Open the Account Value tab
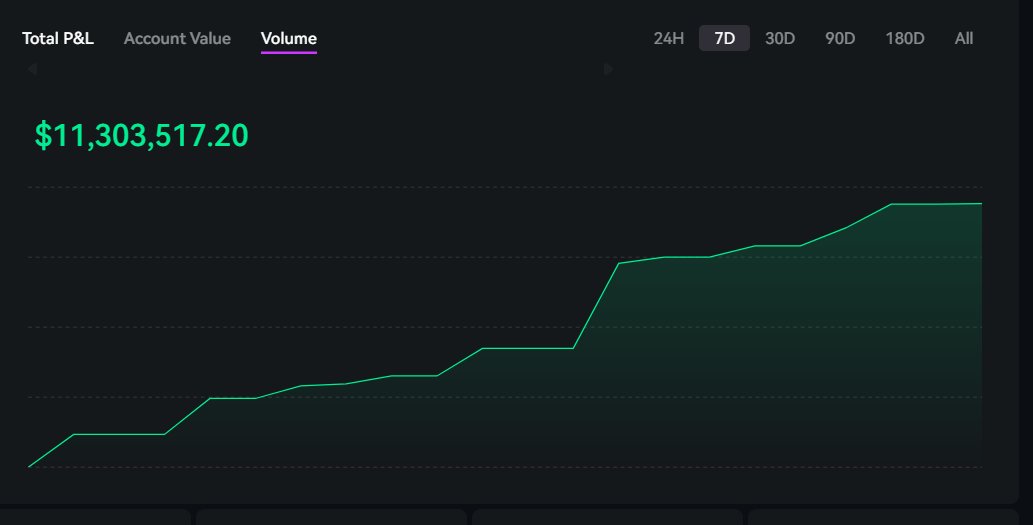This screenshot has width=1033, height=525. (177, 38)
